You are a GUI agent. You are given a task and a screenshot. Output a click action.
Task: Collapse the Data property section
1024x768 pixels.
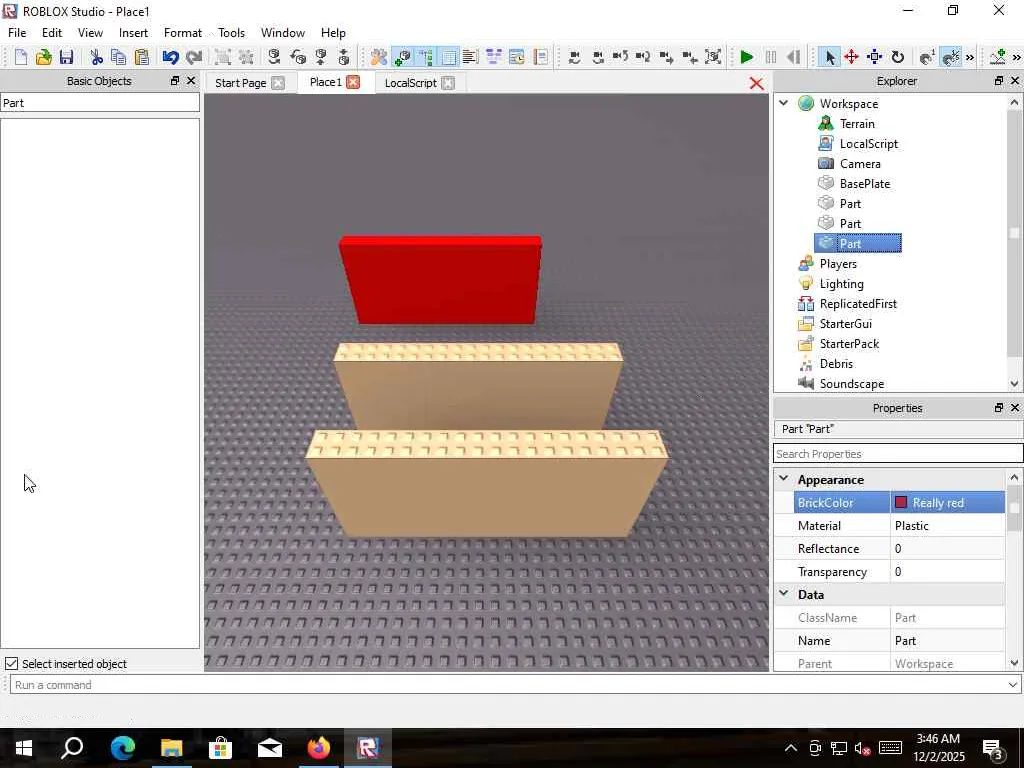click(784, 594)
